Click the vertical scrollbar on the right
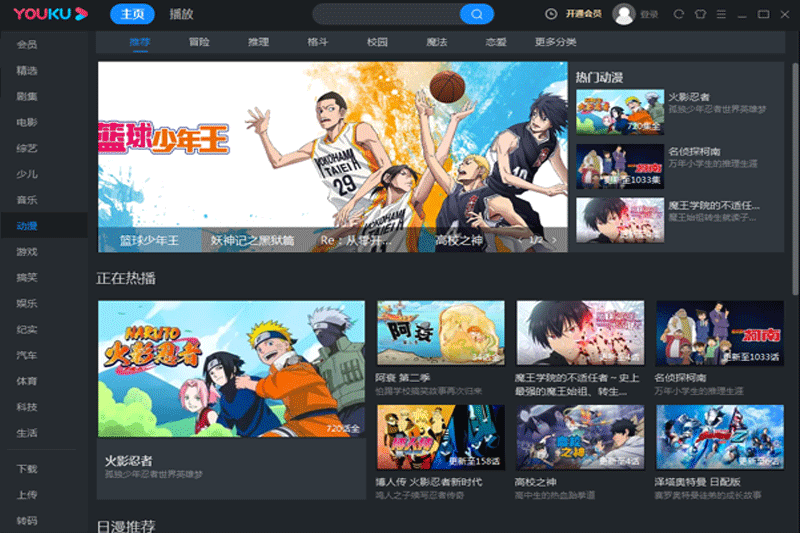The width and height of the screenshot is (800, 533). 795,179
